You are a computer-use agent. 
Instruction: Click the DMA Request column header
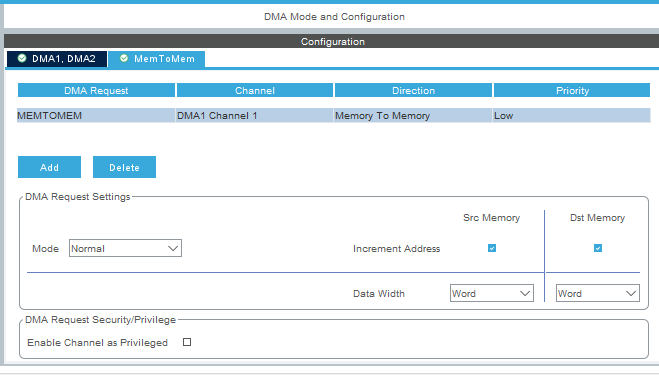pyautogui.click(x=96, y=90)
